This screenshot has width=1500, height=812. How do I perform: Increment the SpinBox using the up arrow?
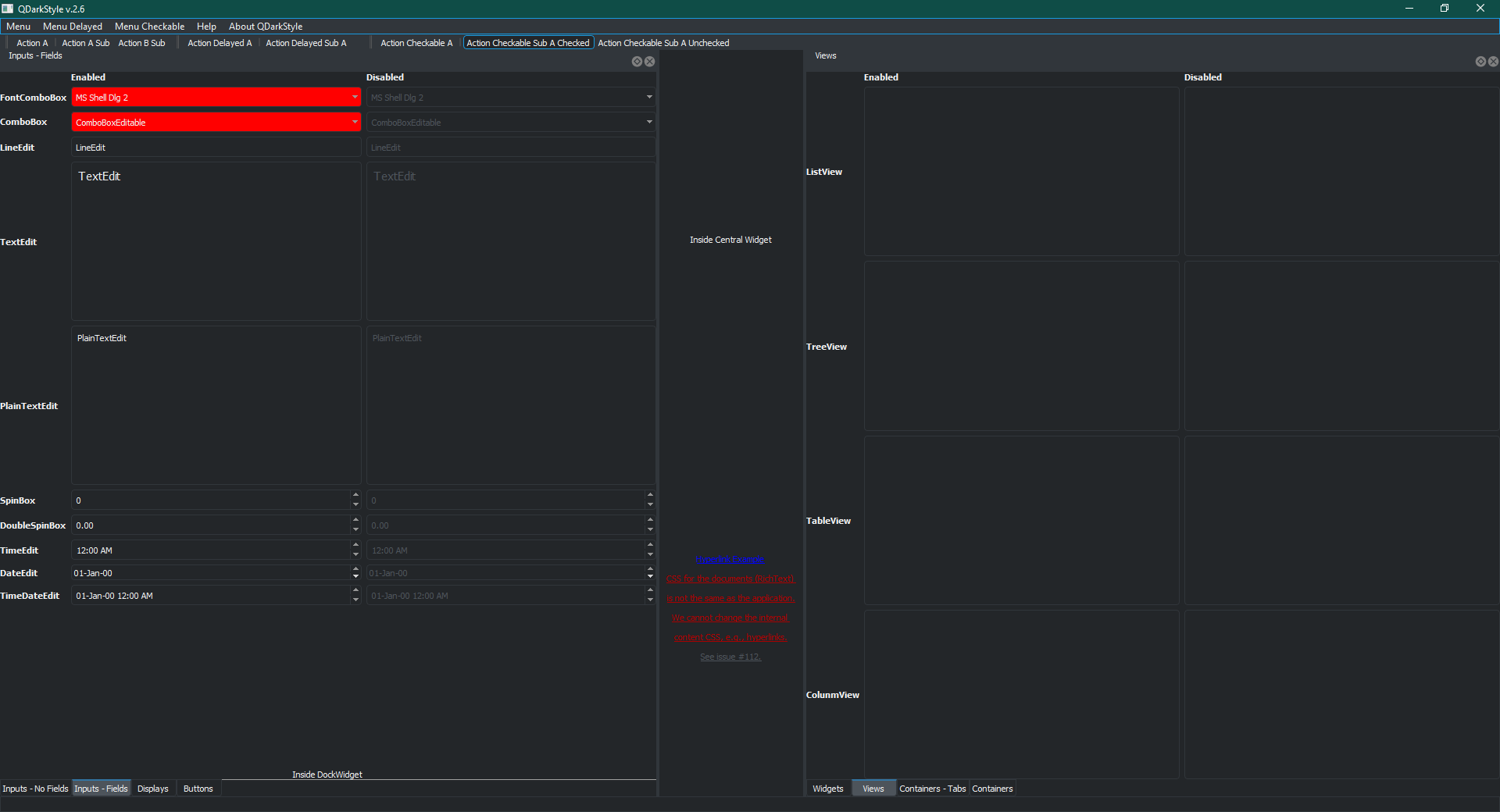(x=355, y=496)
